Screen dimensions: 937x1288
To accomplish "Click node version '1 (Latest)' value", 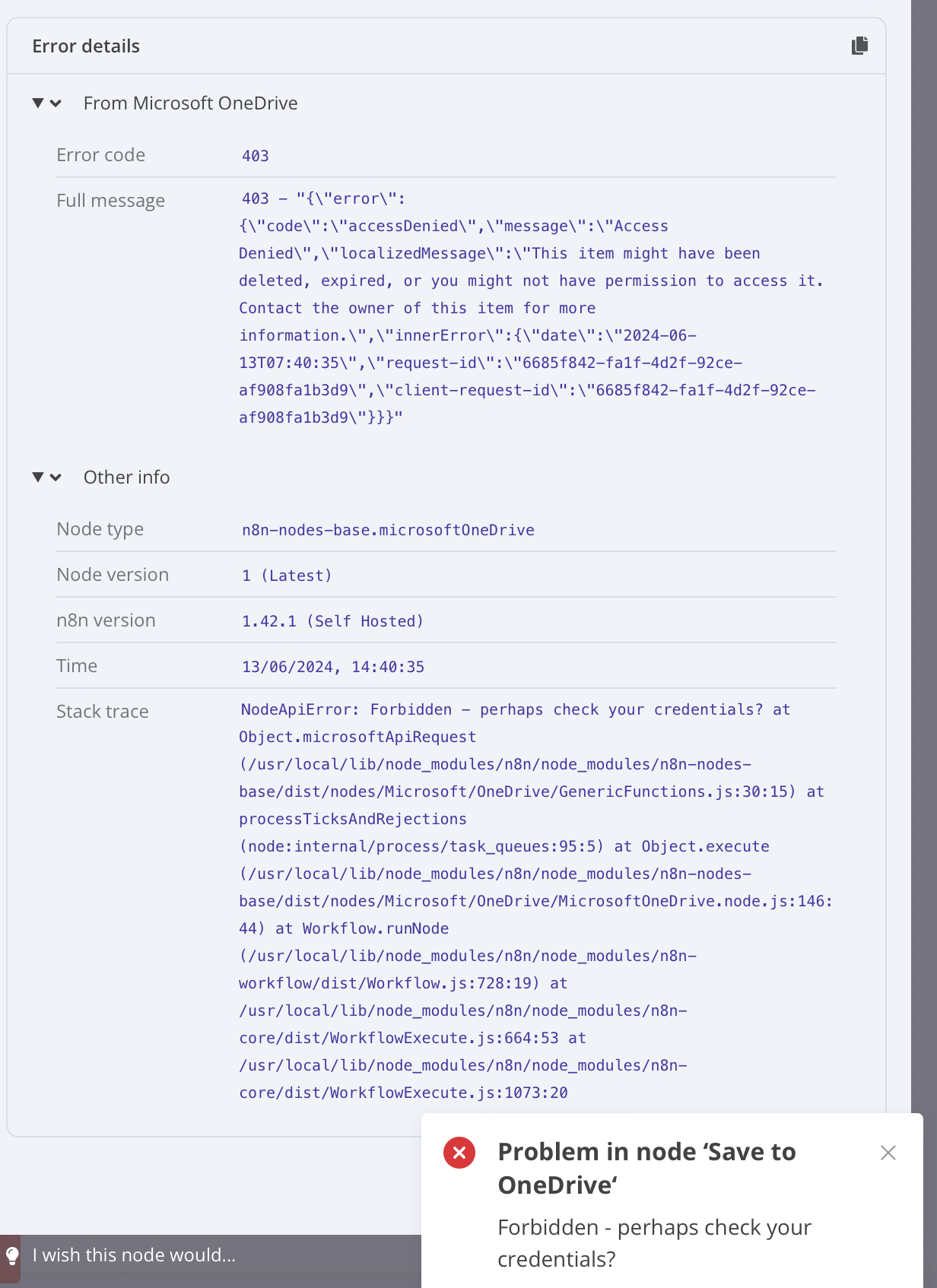I will 287,576.
